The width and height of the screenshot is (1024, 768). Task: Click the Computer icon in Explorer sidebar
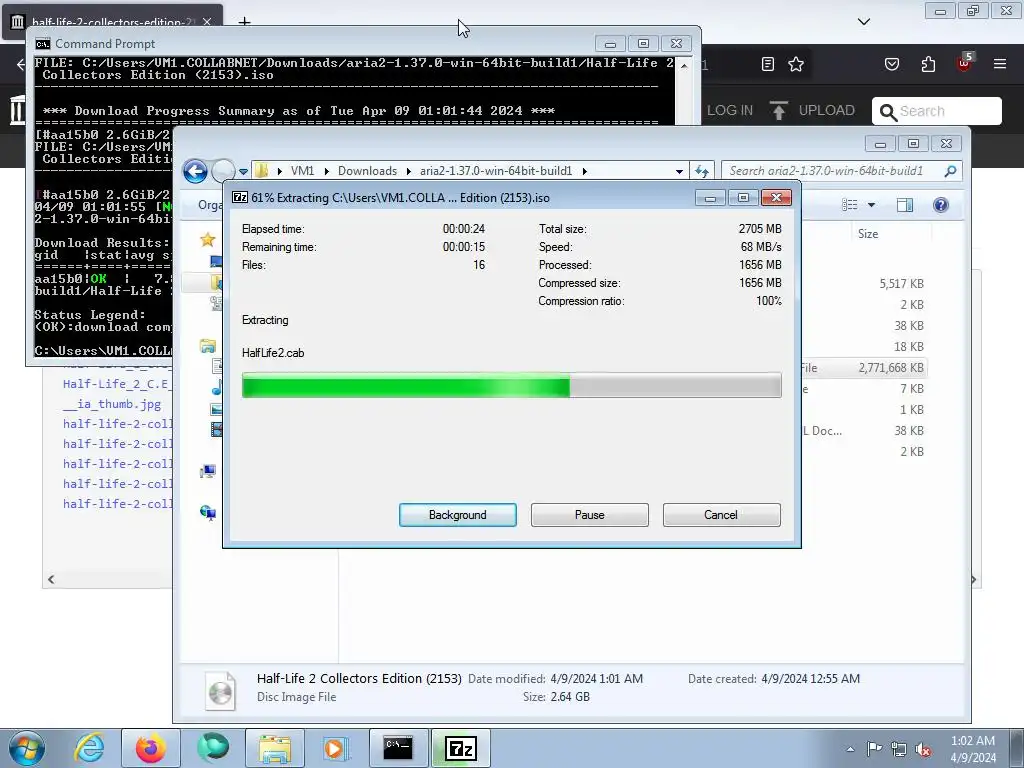[208, 471]
